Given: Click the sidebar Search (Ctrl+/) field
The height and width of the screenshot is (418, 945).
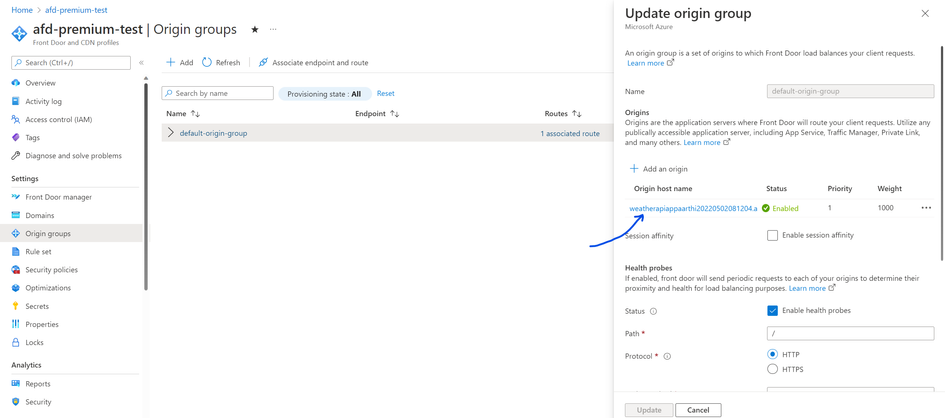Looking at the screenshot, I should pos(71,63).
